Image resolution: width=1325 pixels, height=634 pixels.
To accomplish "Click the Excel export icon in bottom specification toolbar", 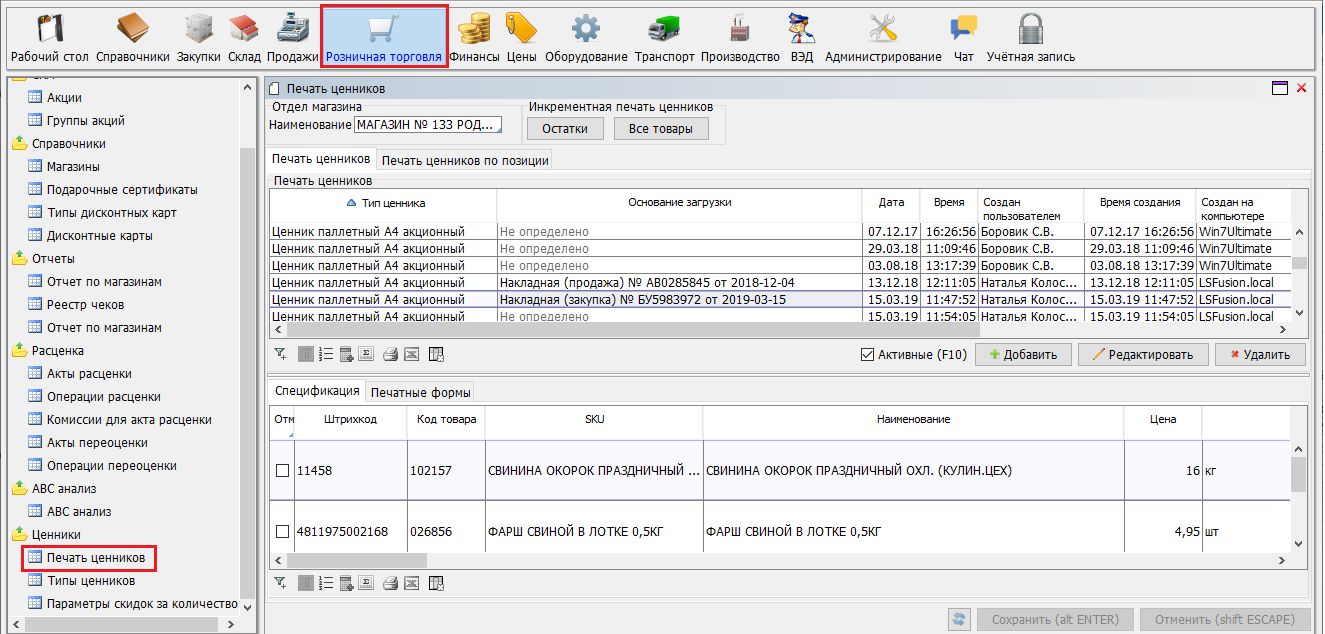I will pos(413,583).
